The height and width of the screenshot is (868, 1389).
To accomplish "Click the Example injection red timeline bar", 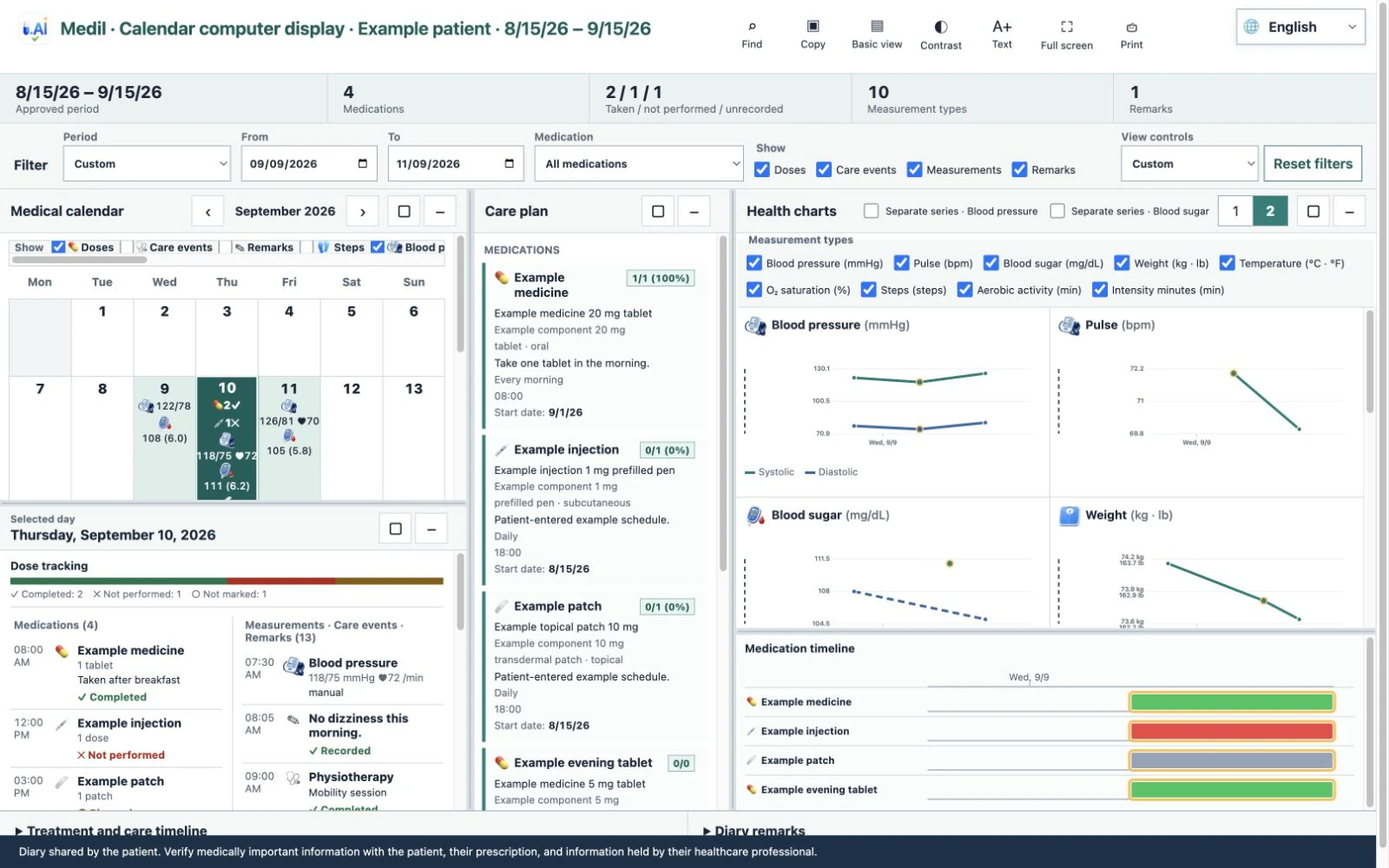I will point(1231,731).
